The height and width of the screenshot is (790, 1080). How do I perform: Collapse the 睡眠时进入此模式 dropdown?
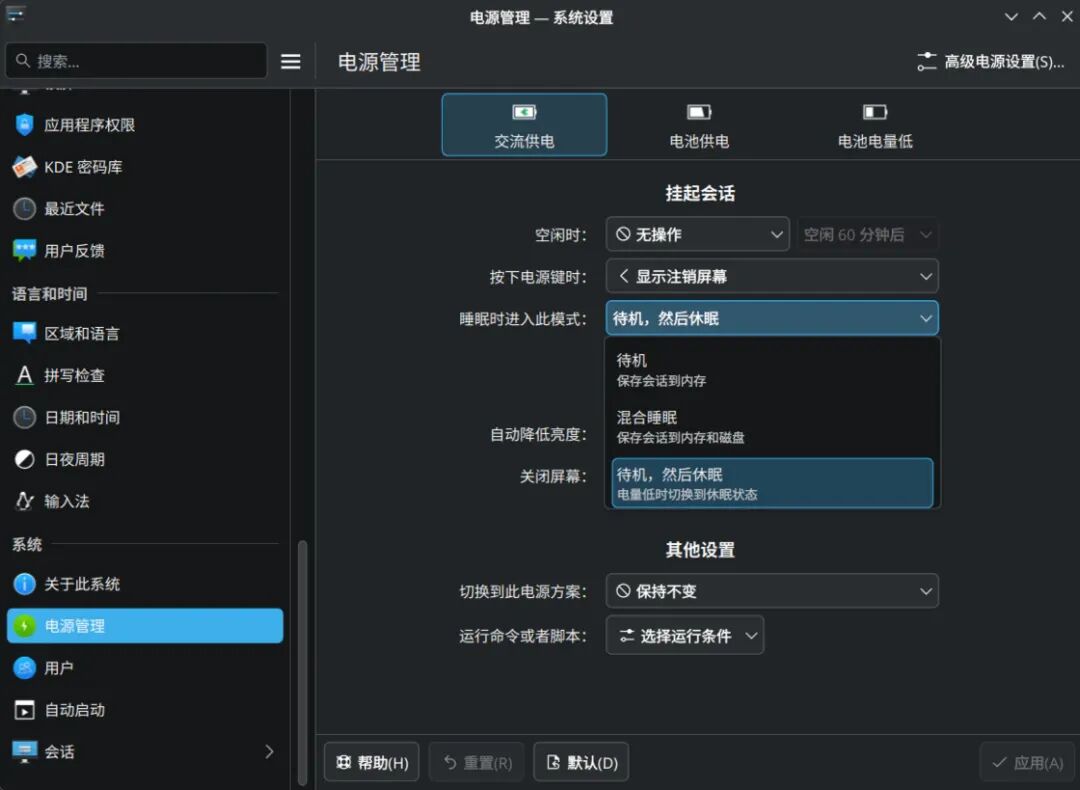pyautogui.click(x=772, y=318)
